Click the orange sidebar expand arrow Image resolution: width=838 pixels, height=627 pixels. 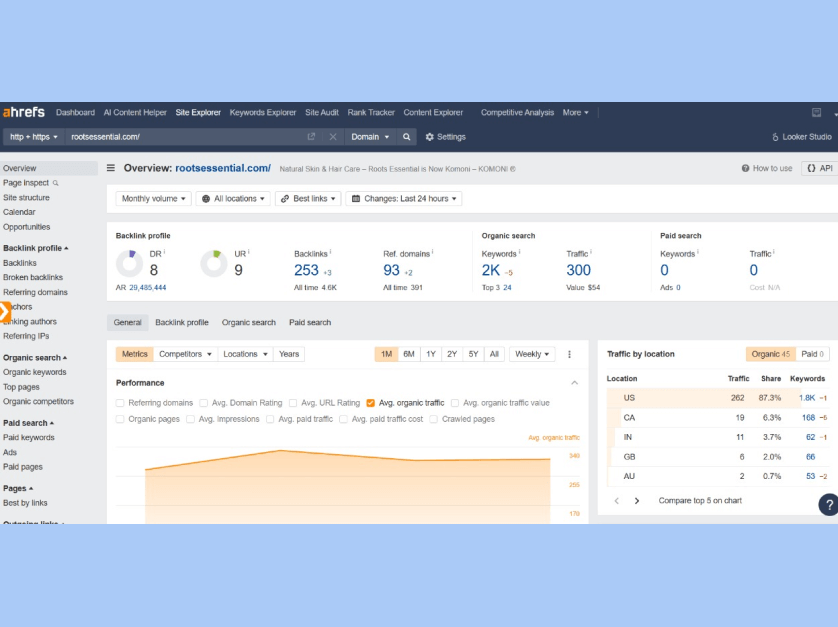coord(5,312)
